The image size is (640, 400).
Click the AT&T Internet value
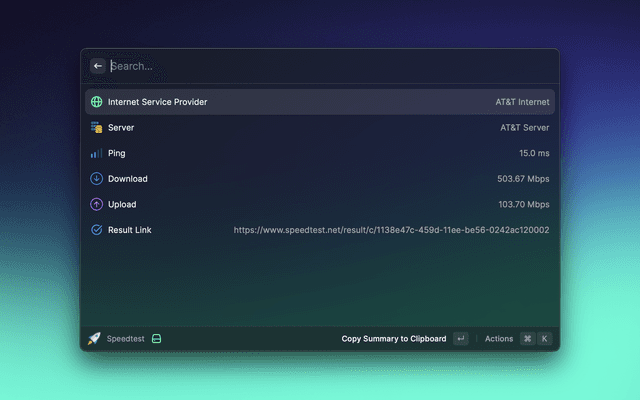tap(522, 102)
